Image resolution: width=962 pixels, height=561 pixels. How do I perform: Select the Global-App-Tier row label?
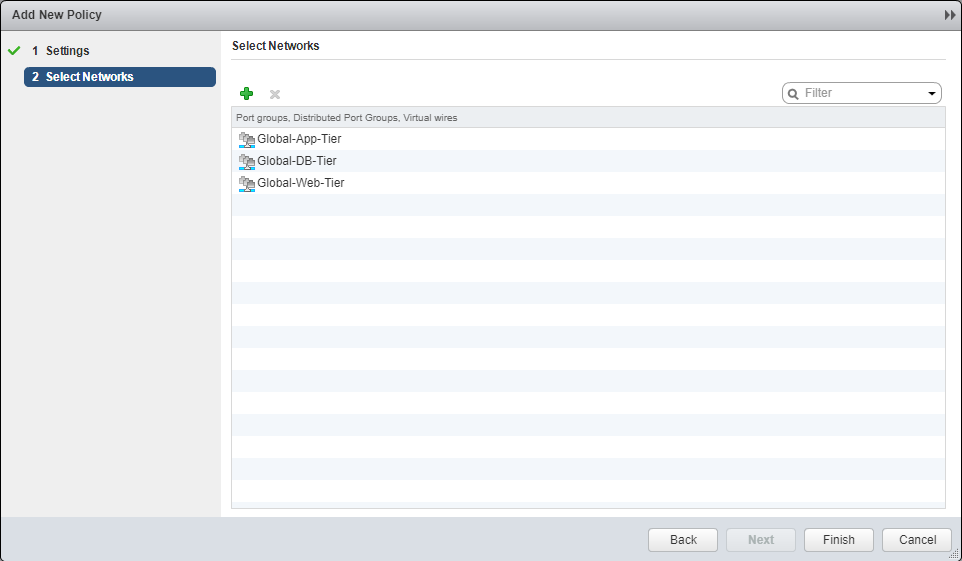tap(299, 139)
